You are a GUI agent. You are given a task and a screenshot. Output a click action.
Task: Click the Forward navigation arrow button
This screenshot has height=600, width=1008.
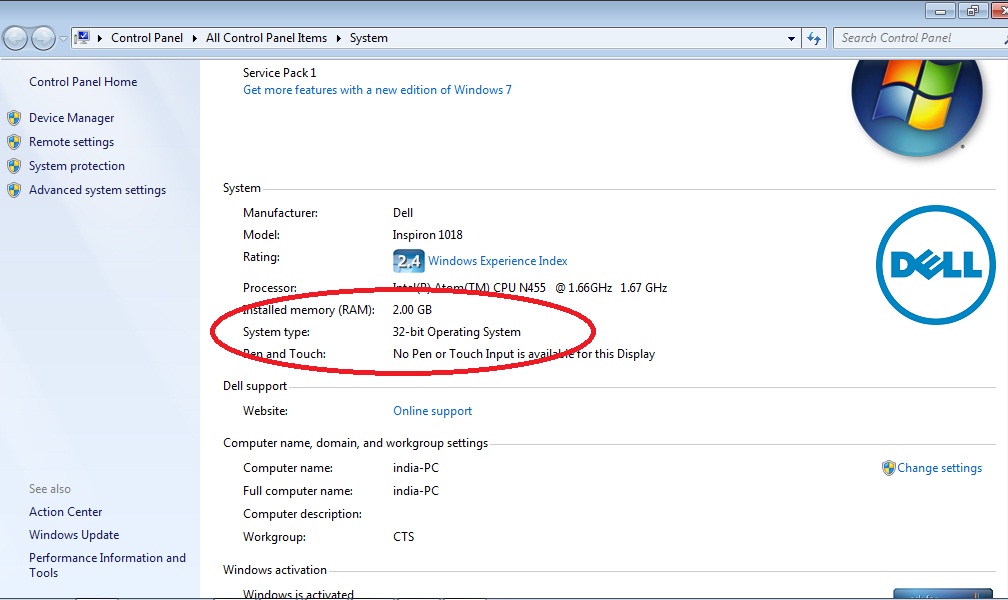pyautogui.click(x=43, y=39)
